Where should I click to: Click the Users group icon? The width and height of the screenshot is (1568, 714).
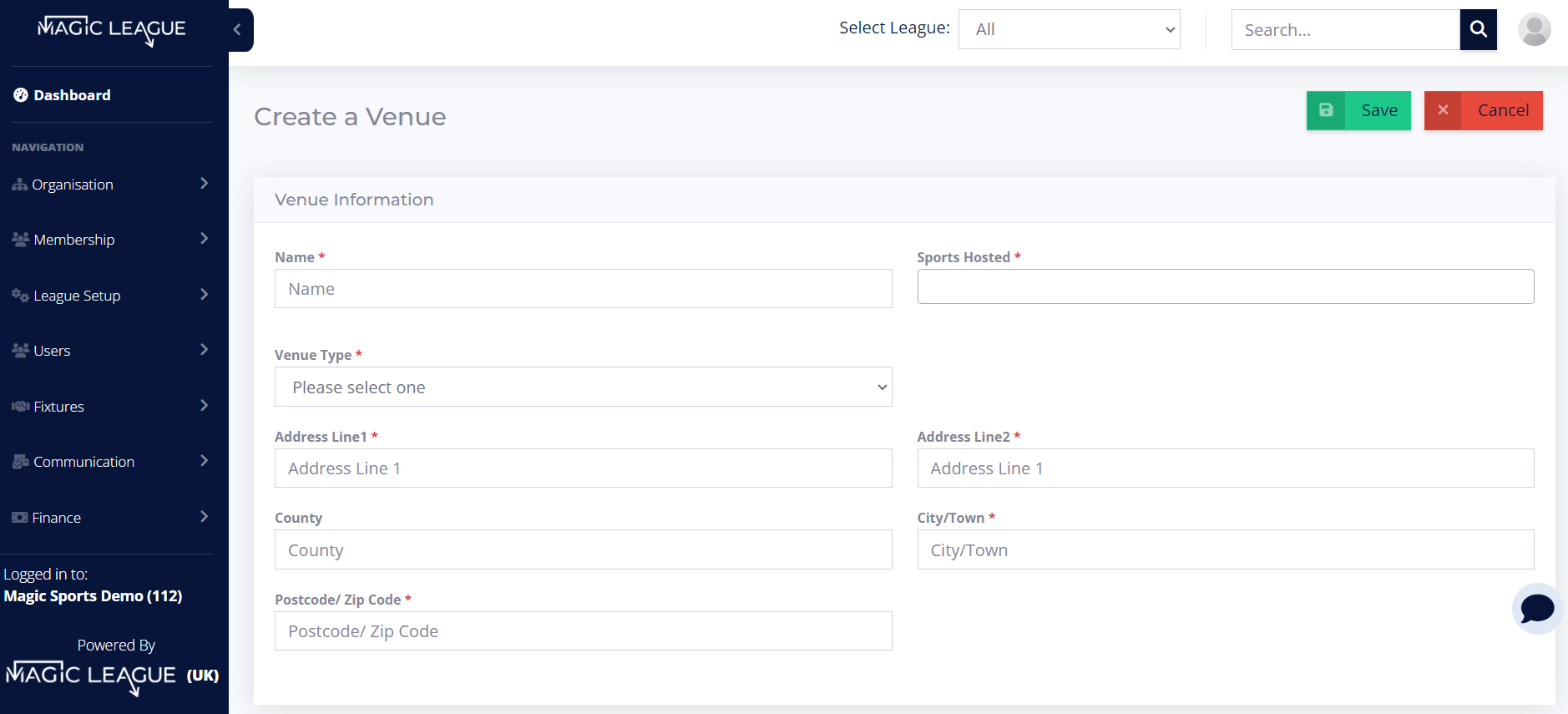point(21,351)
